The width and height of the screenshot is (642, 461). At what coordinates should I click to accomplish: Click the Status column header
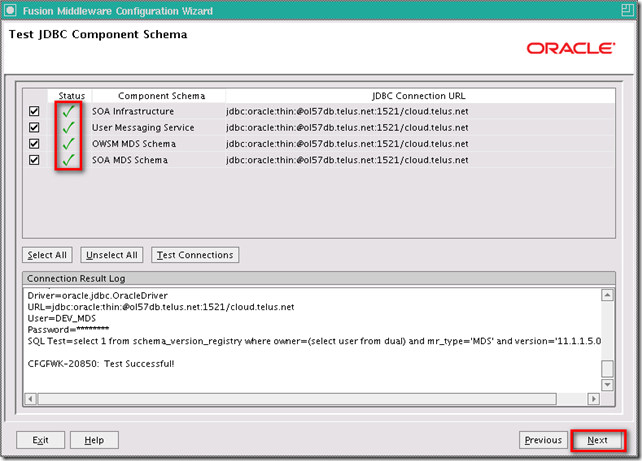pyautogui.click(x=71, y=96)
